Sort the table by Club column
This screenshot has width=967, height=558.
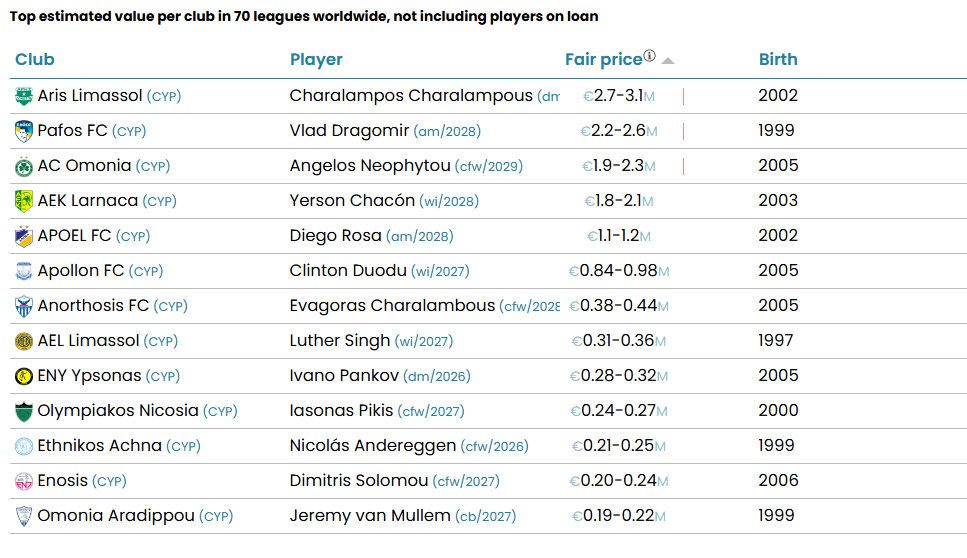[x=35, y=59]
